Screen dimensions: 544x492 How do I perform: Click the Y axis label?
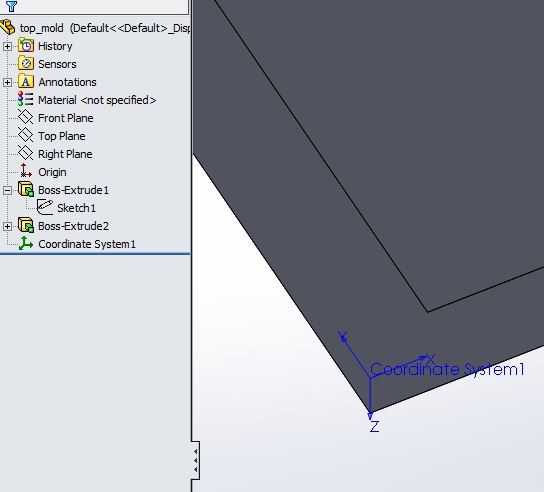pos(342,336)
